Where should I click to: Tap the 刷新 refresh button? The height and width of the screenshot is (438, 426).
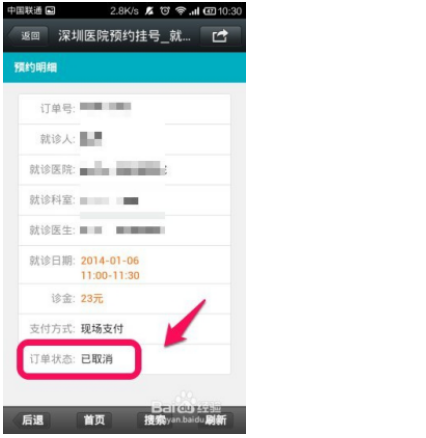[x=216, y=420]
